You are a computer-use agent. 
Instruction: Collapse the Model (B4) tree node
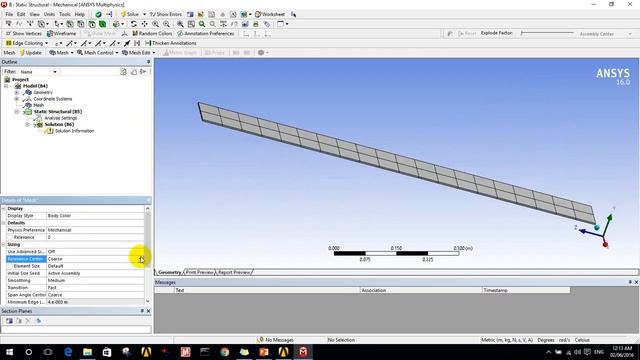6,86
